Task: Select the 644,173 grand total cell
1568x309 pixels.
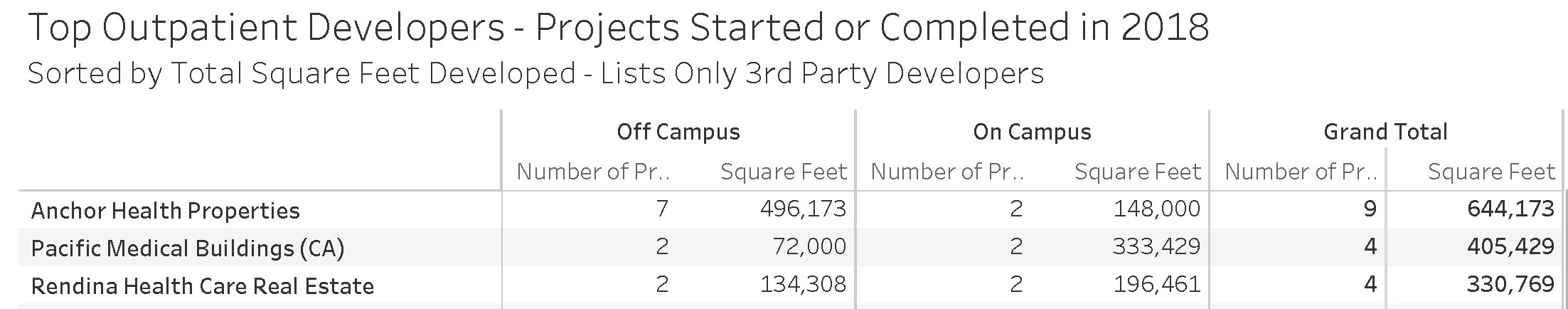Action: coord(1510,209)
